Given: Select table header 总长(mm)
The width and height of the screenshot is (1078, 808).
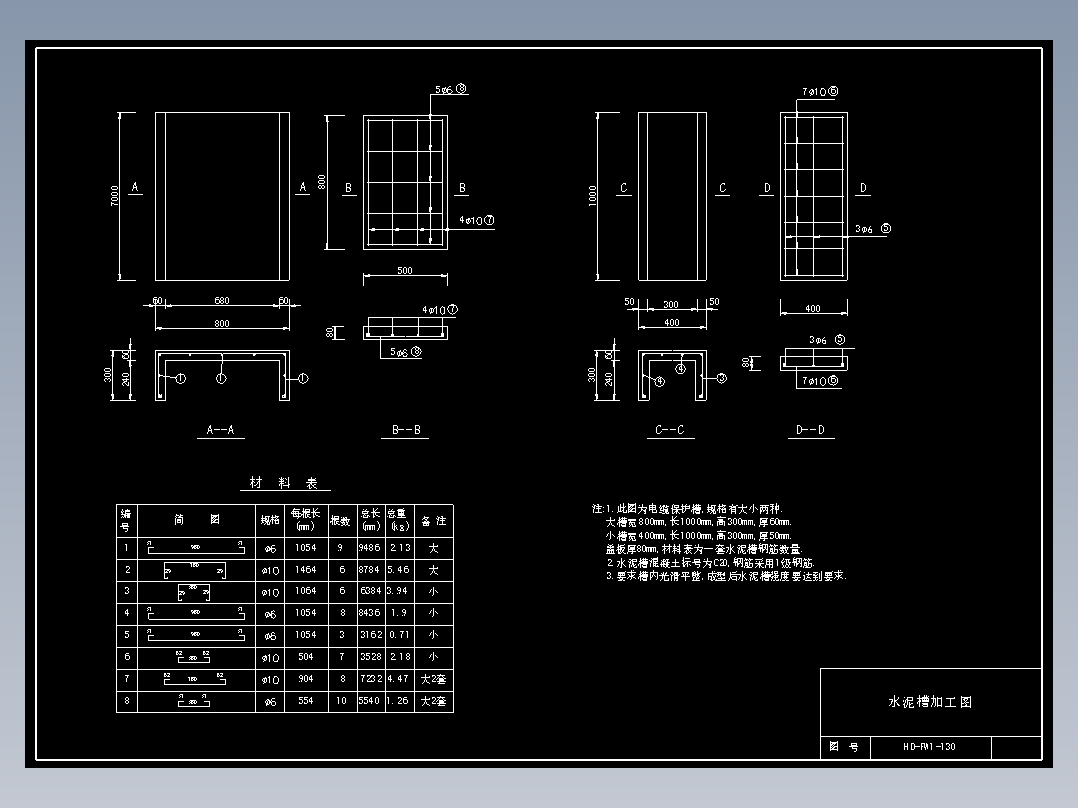Looking at the screenshot, I should click(371, 520).
